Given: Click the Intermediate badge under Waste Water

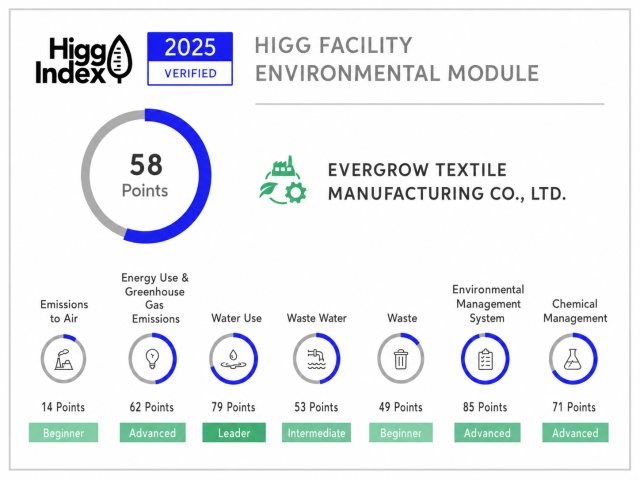Looking at the screenshot, I should (316, 433).
